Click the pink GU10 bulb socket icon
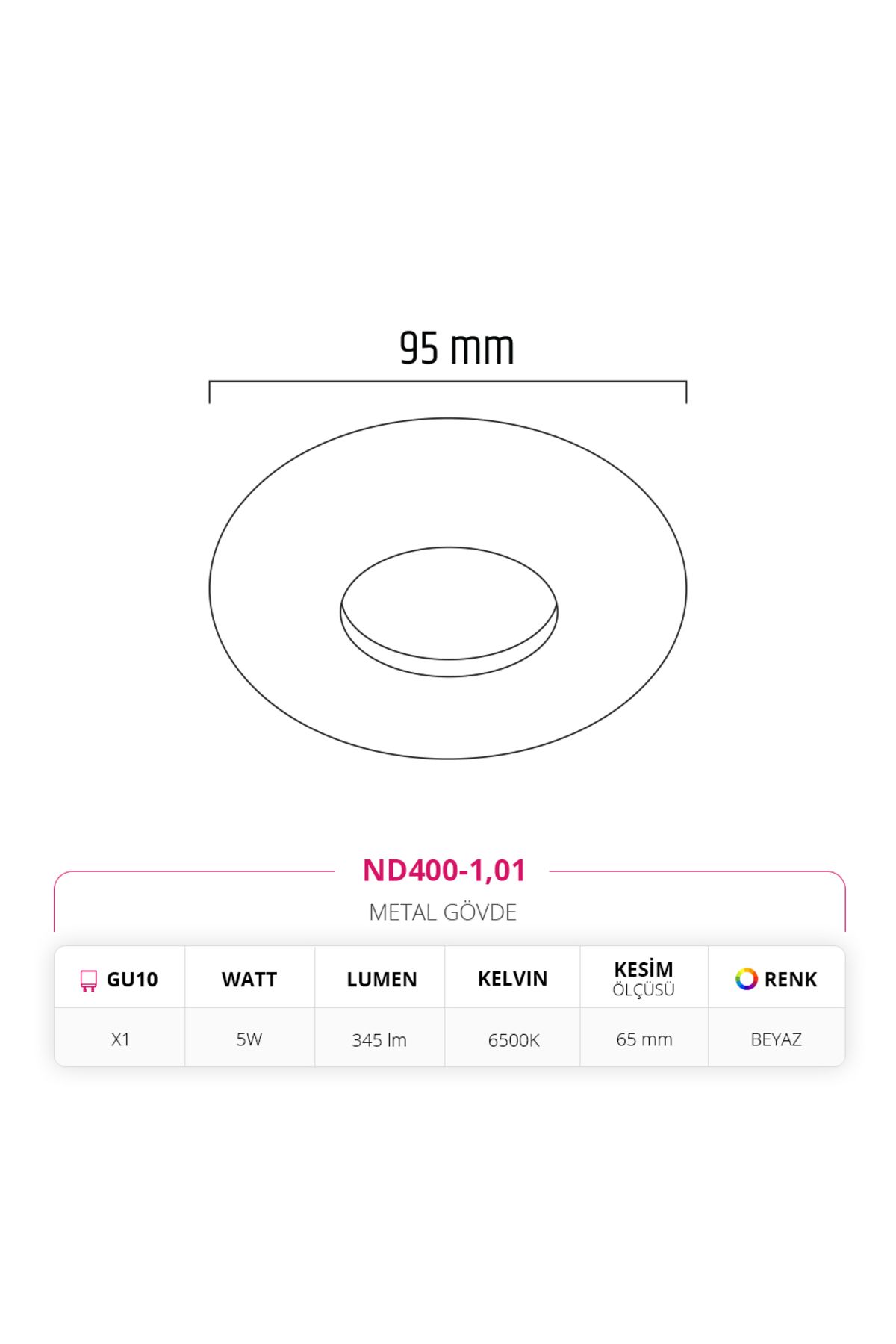Screen dimensions: 896x1344 point(88,980)
